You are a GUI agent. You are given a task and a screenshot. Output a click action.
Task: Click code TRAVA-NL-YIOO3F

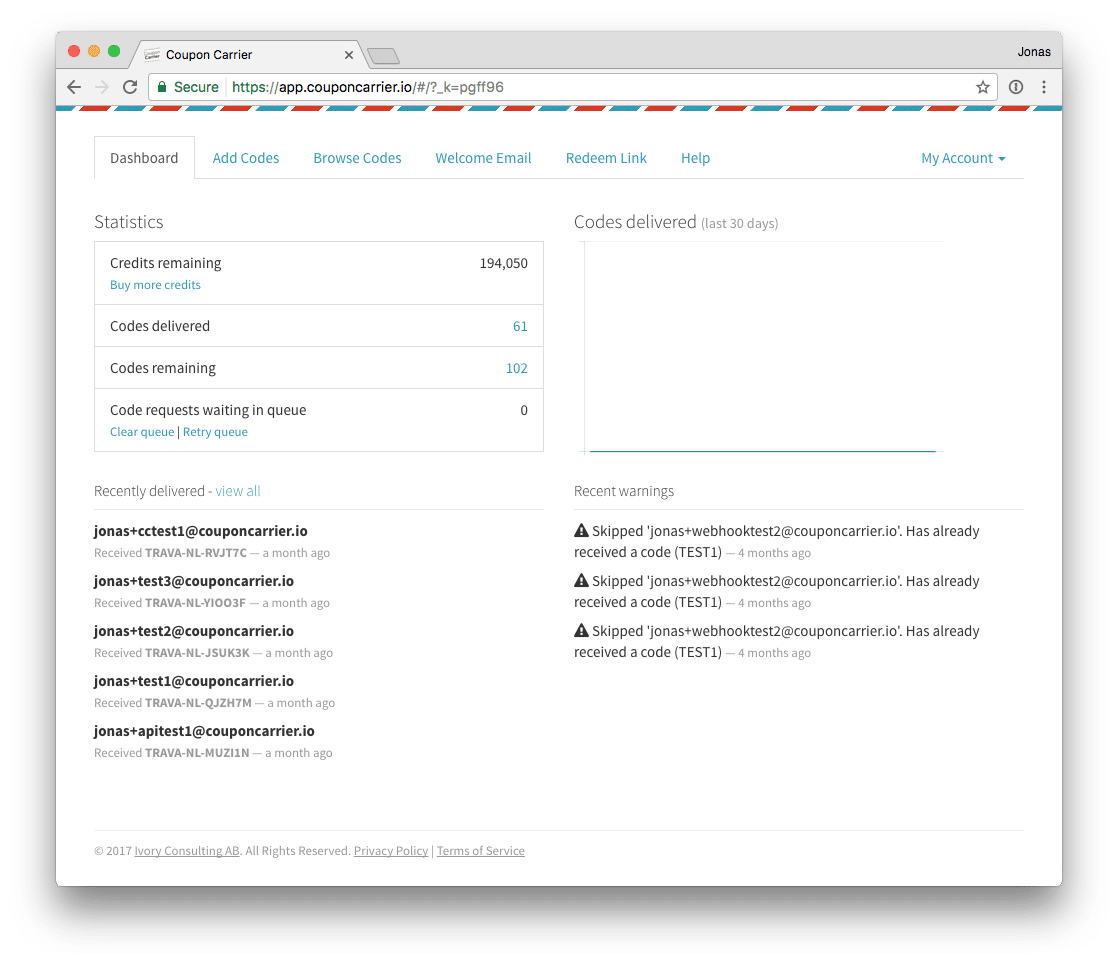point(195,602)
